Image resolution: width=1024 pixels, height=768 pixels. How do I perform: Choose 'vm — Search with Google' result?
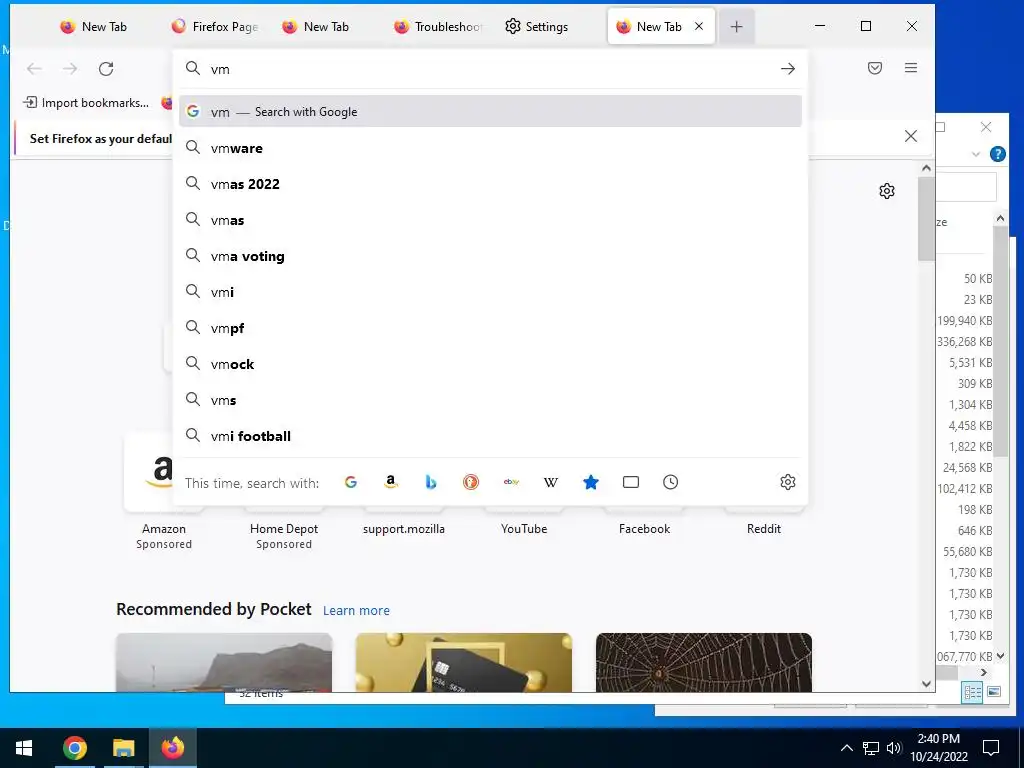(490, 112)
